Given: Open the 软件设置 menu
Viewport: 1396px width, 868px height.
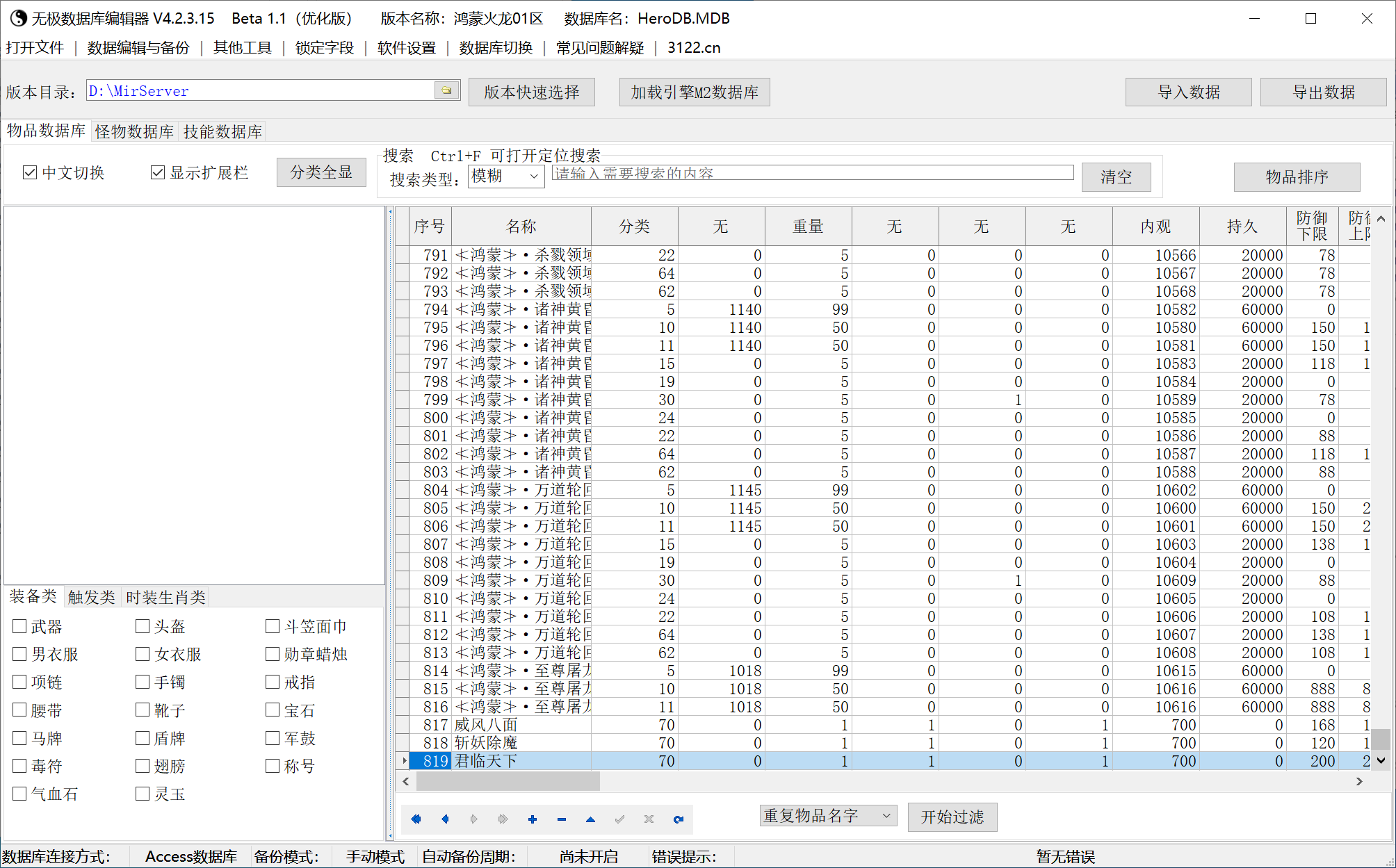Looking at the screenshot, I should [x=407, y=47].
